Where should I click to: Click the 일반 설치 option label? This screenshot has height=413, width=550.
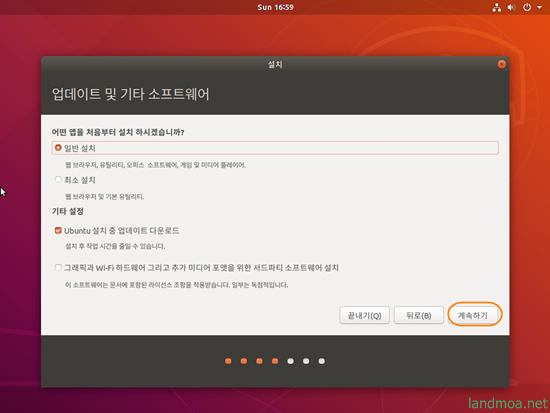pos(80,148)
